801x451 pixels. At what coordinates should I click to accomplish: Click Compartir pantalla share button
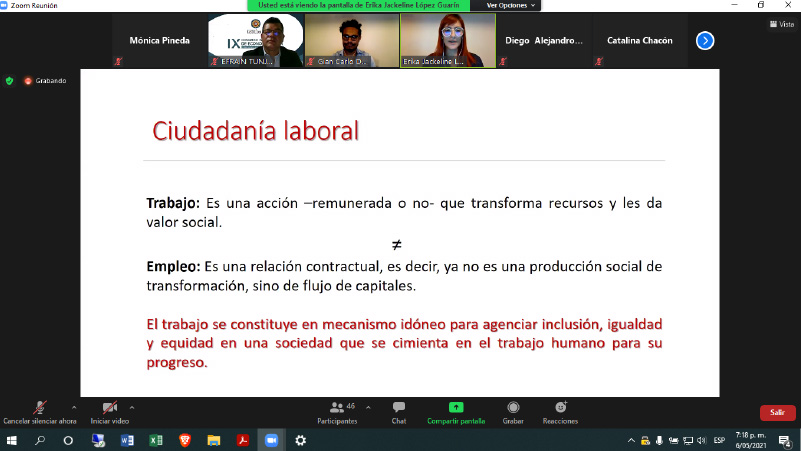pyautogui.click(x=456, y=413)
